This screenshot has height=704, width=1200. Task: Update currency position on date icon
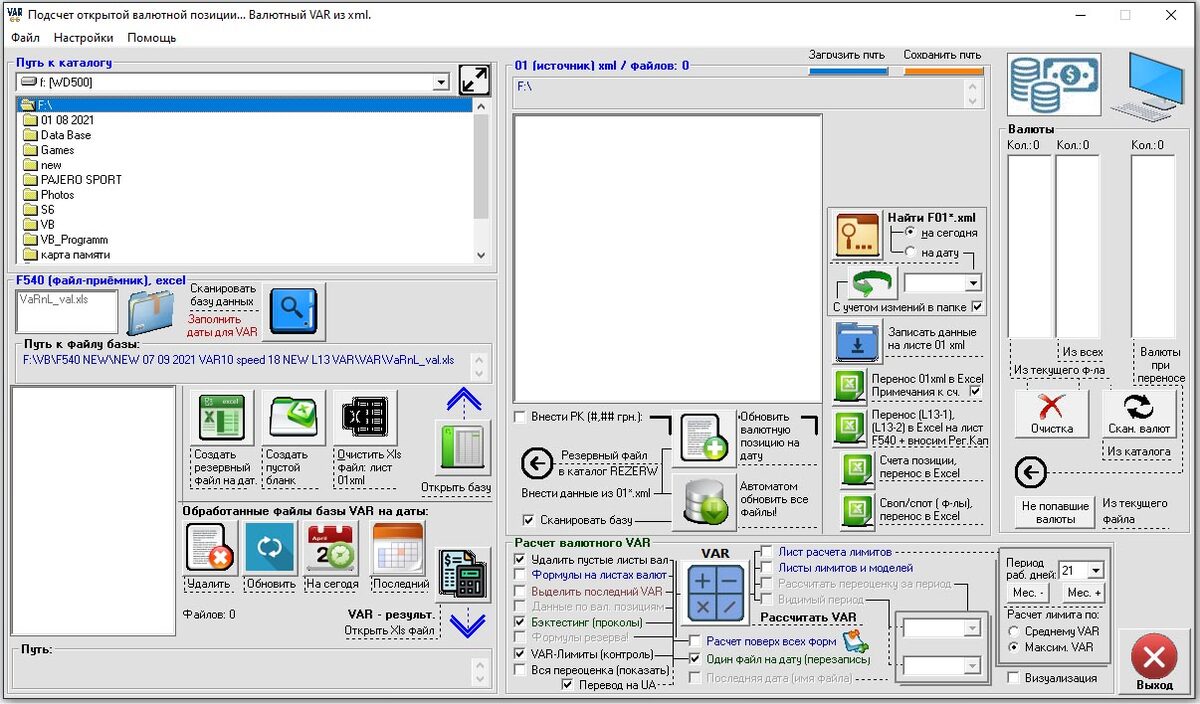pyautogui.click(x=703, y=439)
